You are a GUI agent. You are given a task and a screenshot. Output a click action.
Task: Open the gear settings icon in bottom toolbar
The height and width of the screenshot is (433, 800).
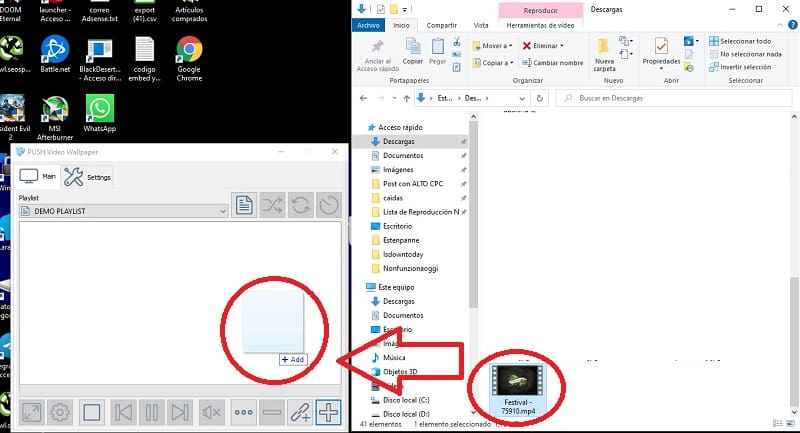pyautogui.click(x=60, y=412)
